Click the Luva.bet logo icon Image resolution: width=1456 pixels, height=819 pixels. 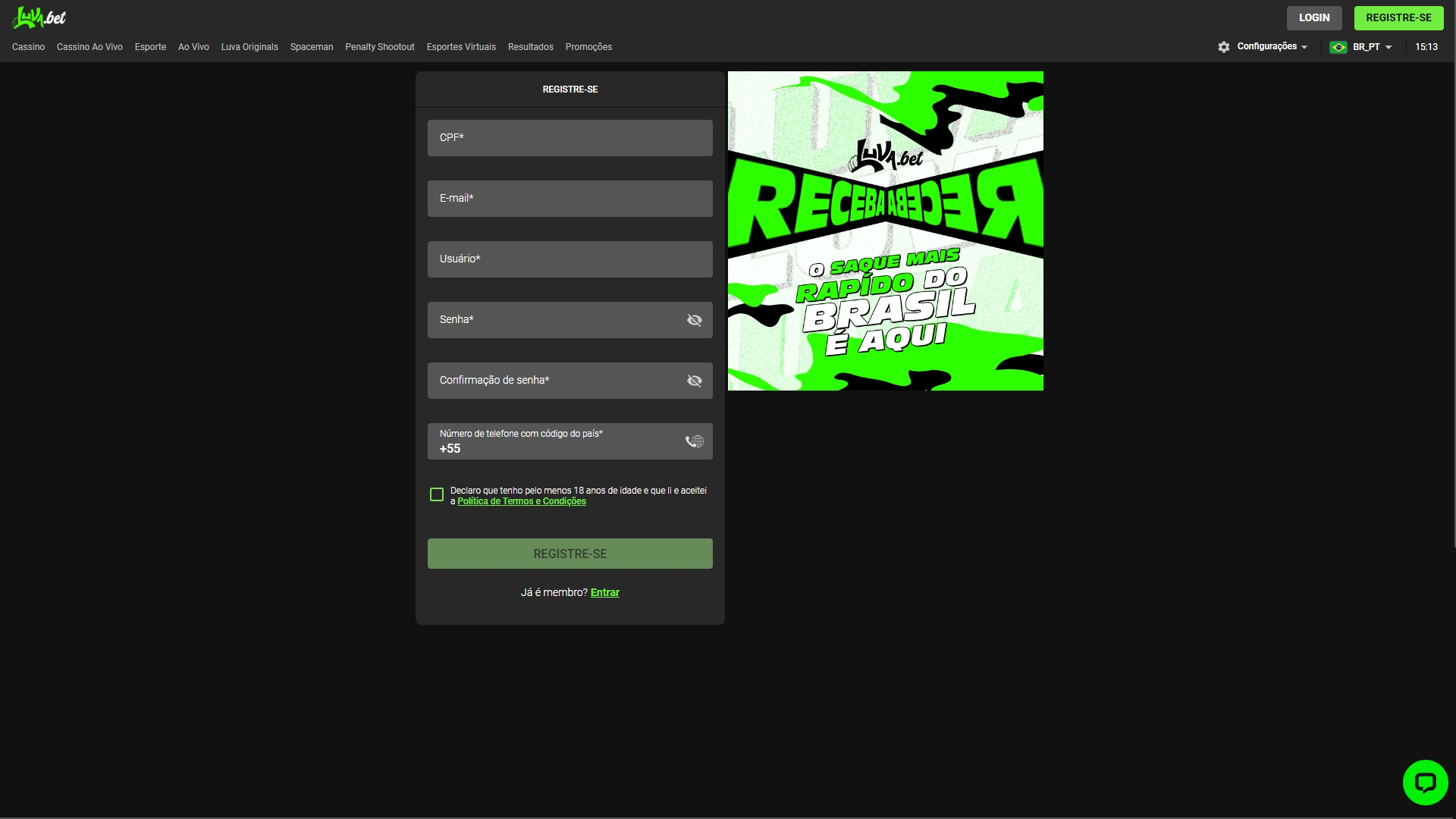(x=40, y=17)
